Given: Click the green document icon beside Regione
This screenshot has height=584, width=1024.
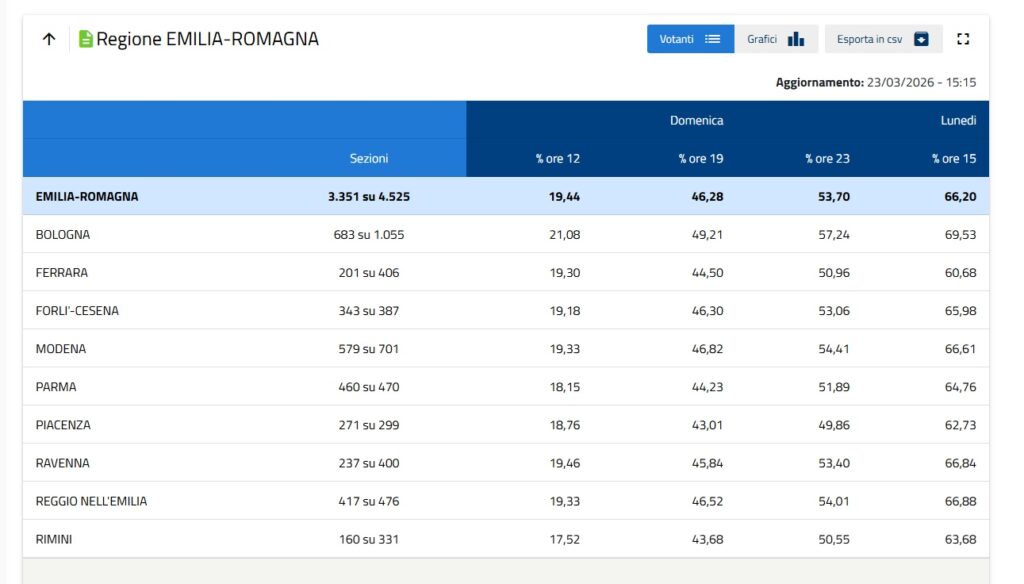Looking at the screenshot, I should tap(86, 40).
